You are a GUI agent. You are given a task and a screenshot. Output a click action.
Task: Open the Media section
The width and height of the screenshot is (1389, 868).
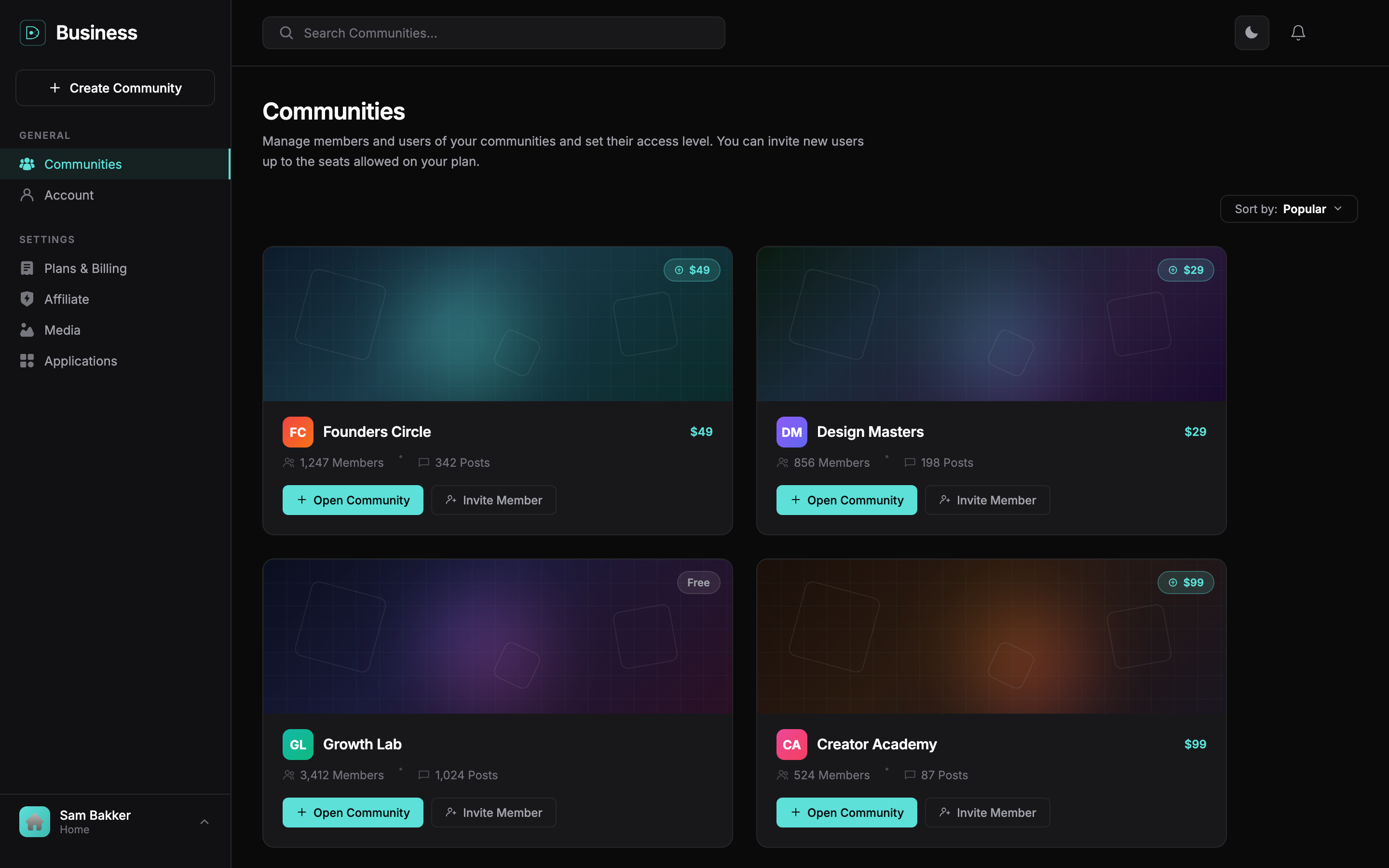tap(63, 330)
